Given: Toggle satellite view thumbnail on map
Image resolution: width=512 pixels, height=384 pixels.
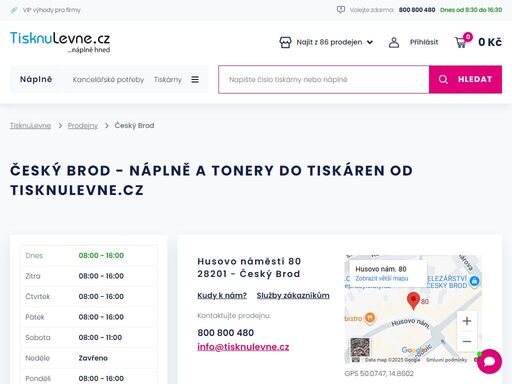Looking at the screenshot, I should [360, 347].
